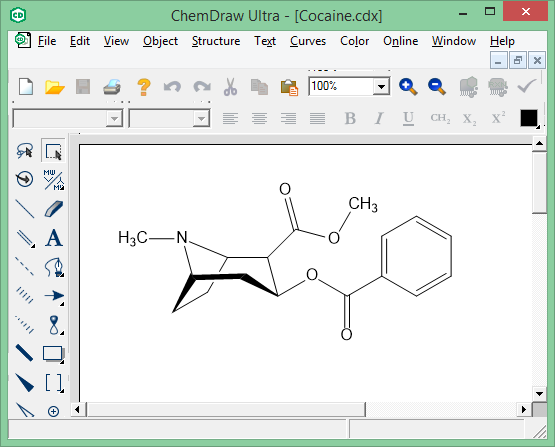Select the Marquee selection tool
This screenshot has height=447, width=555.
coord(53,150)
